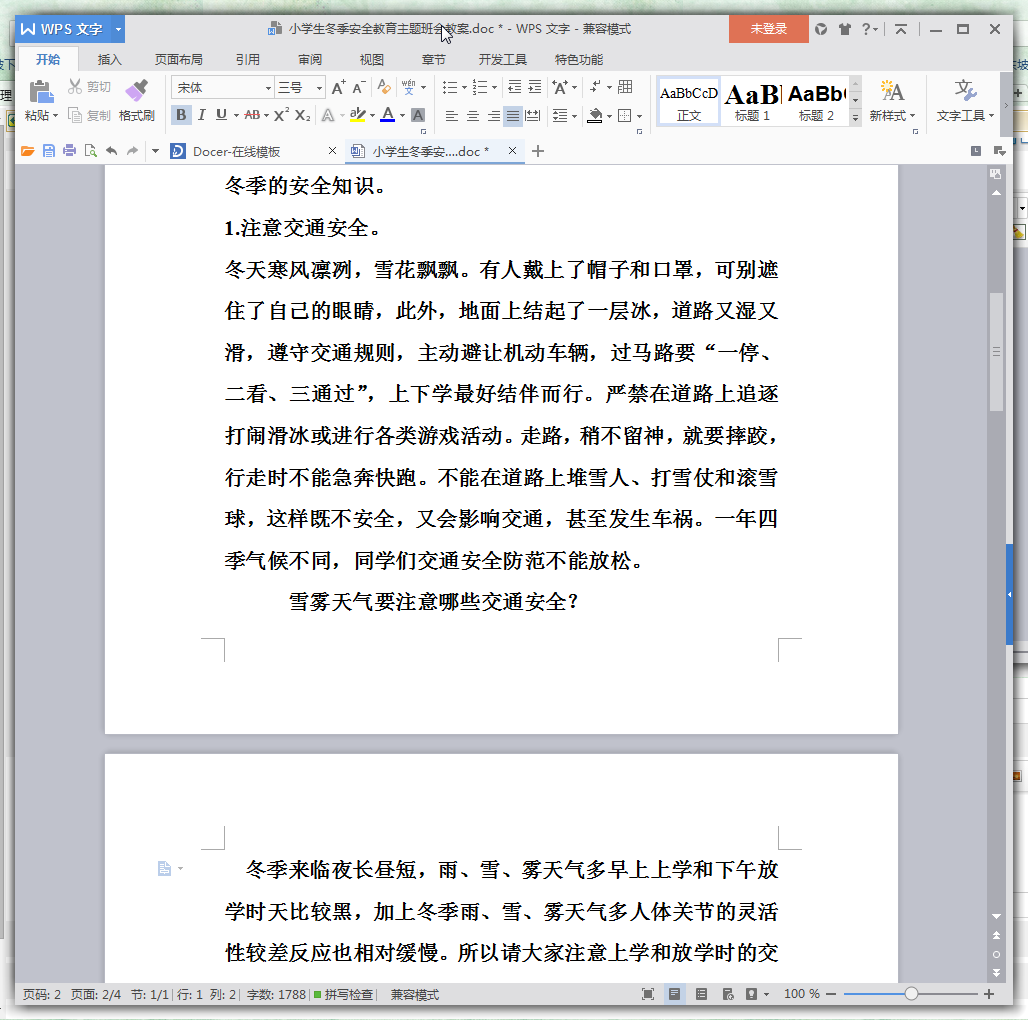Increase paragraph indent

[x=535, y=87]
